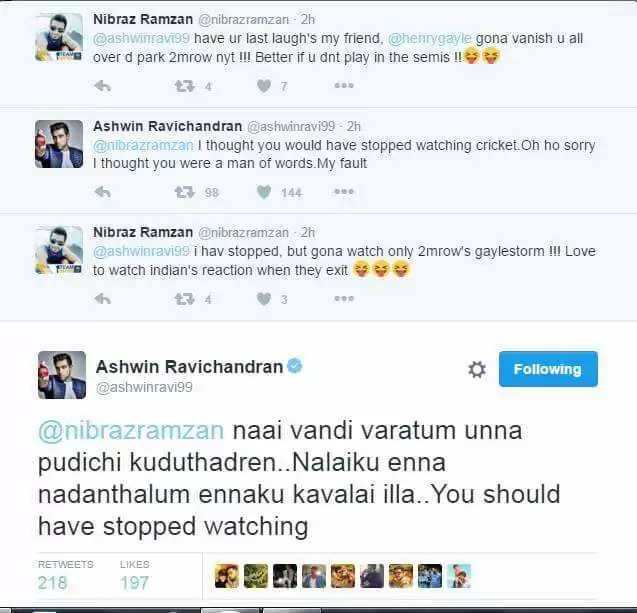Like the gaylestorm tweet with 3 likes
The image size is (637, 613).
tap(264, 299)
